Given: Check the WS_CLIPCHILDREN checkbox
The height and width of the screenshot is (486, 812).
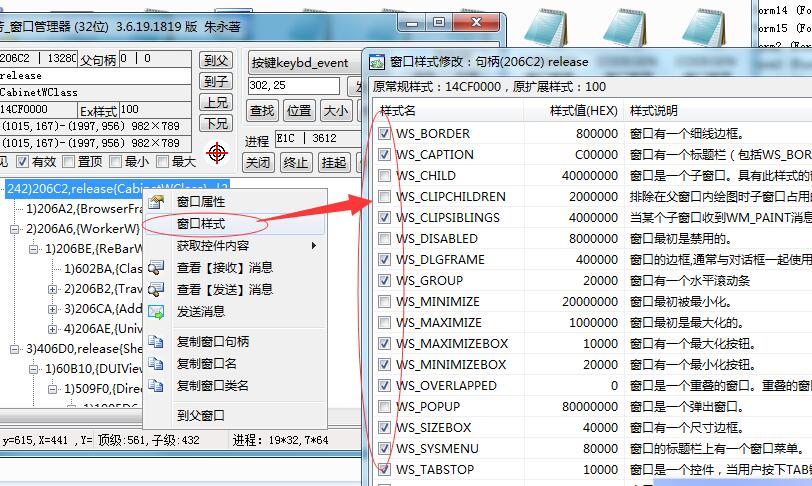Looking at the screenshot, I should (x=384, y=196).
